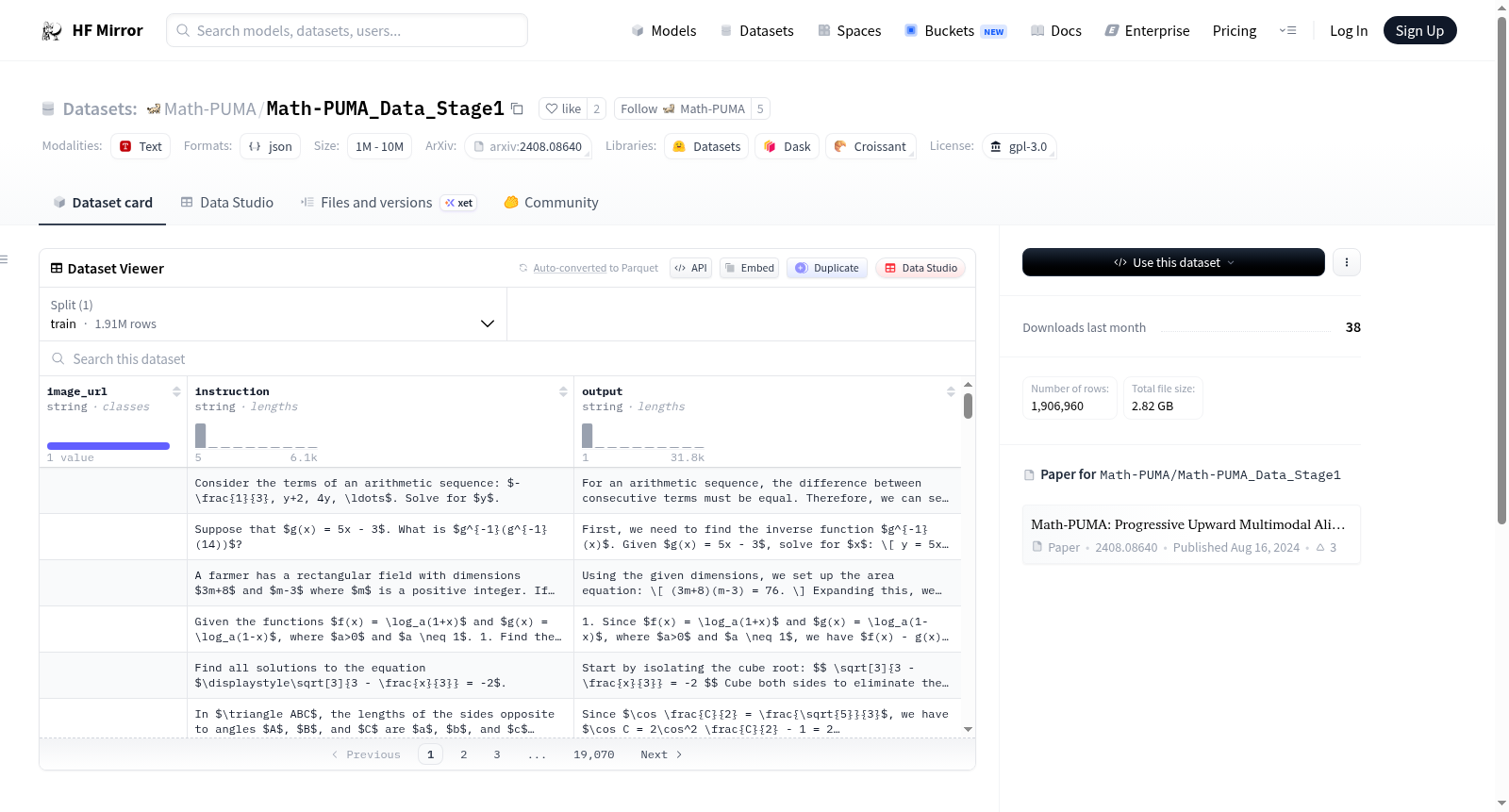Click the Dataset Viewer table icon

tap(57, 268)
